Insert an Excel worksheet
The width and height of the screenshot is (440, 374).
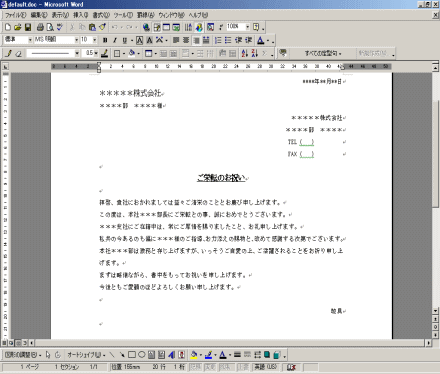pyautogui.click(x=176, y=27)
